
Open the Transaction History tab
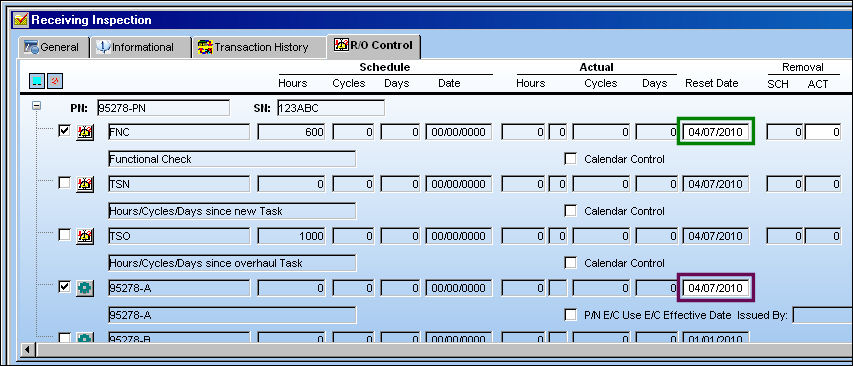[258, 47]
